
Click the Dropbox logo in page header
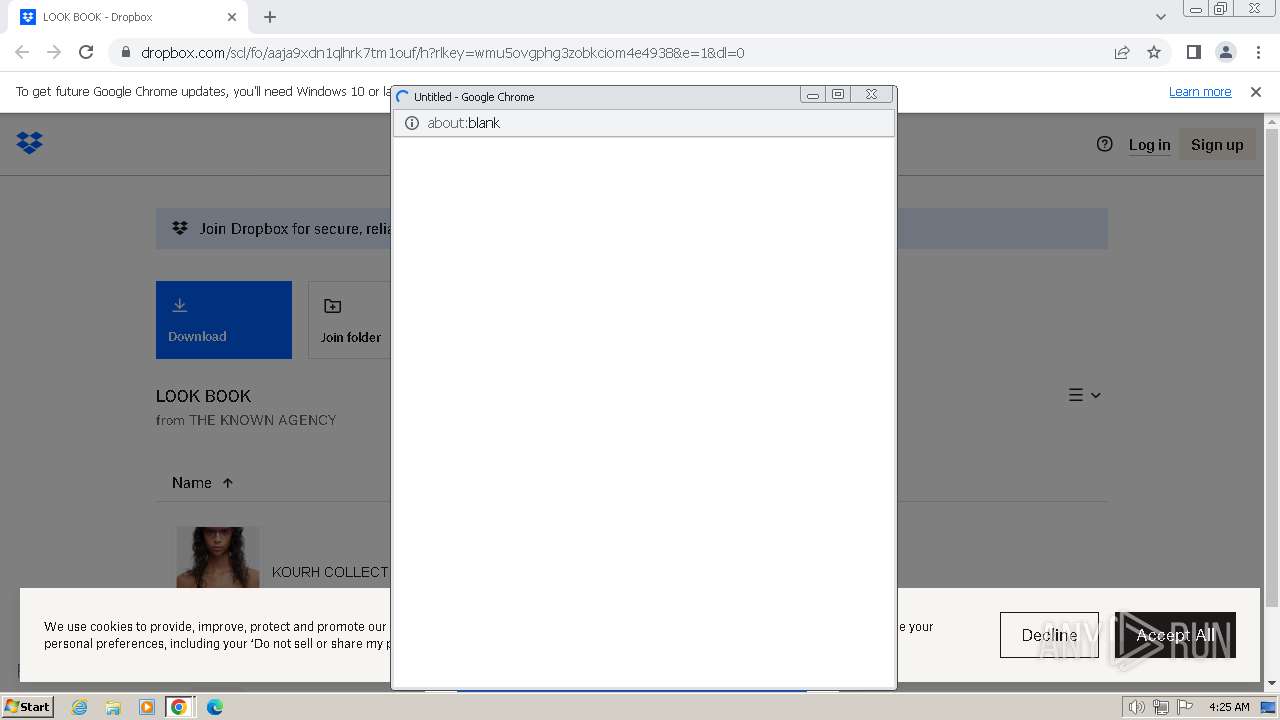(30, 143)
